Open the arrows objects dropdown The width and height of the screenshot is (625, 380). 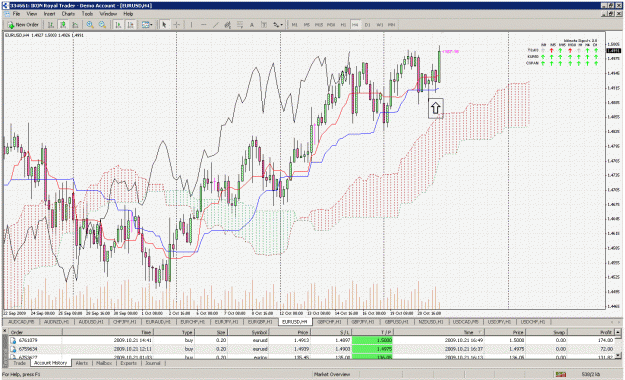coord(278,25)
